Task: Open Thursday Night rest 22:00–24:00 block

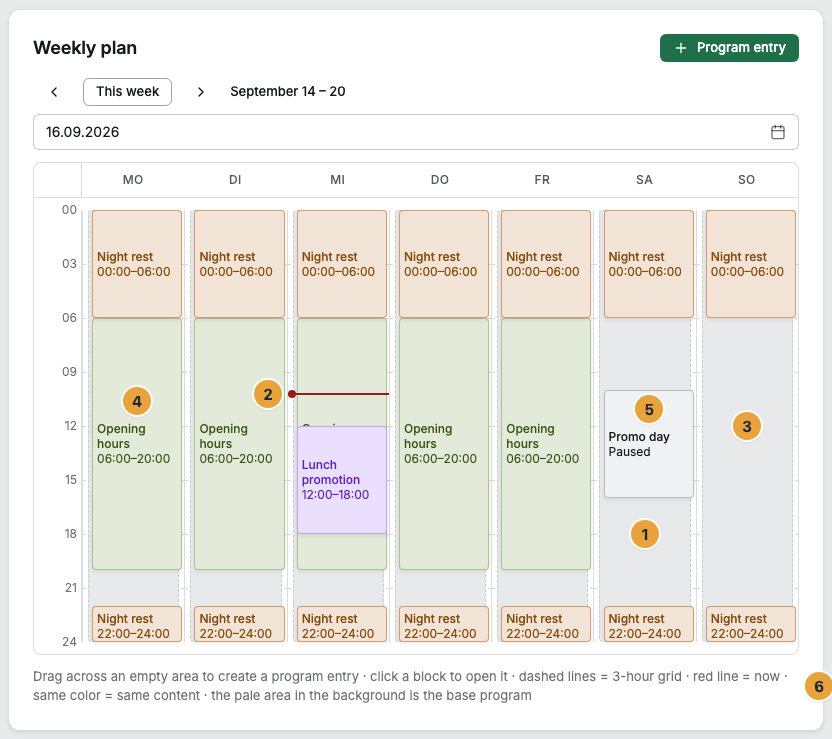Action: coord(444,624)
